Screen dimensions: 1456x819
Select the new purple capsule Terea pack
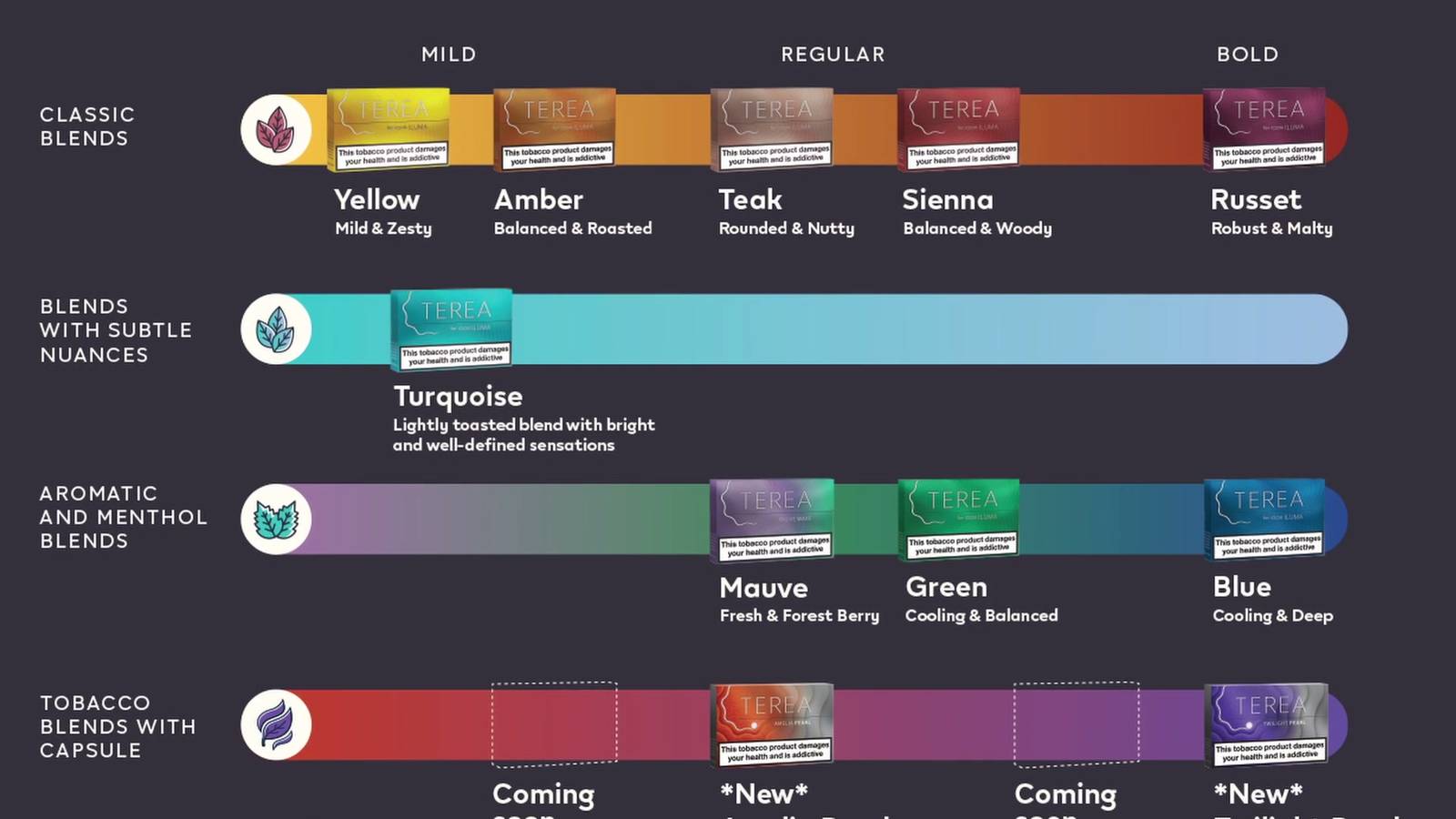click(x=1267, y=724)
